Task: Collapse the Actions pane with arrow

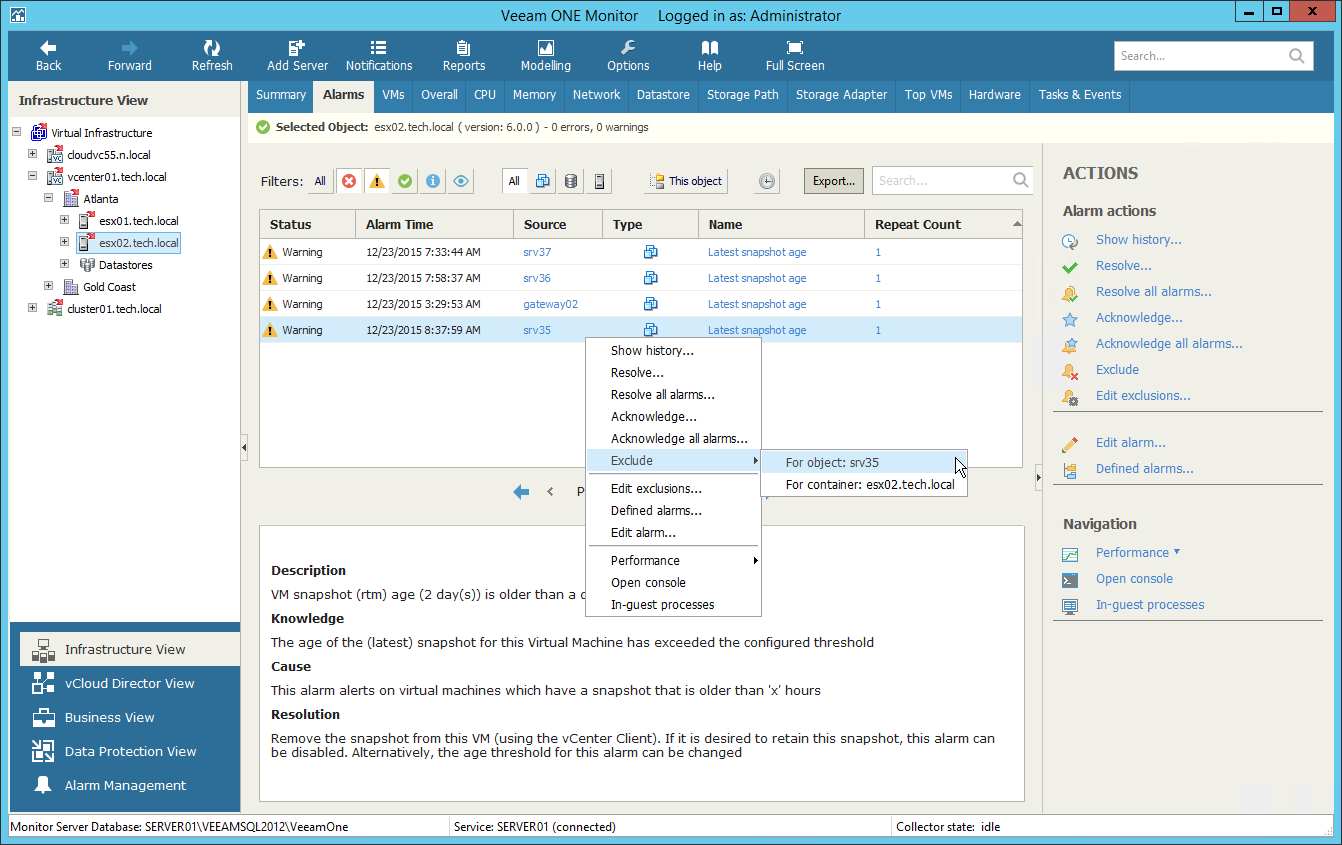Action: click(1038, 478)
